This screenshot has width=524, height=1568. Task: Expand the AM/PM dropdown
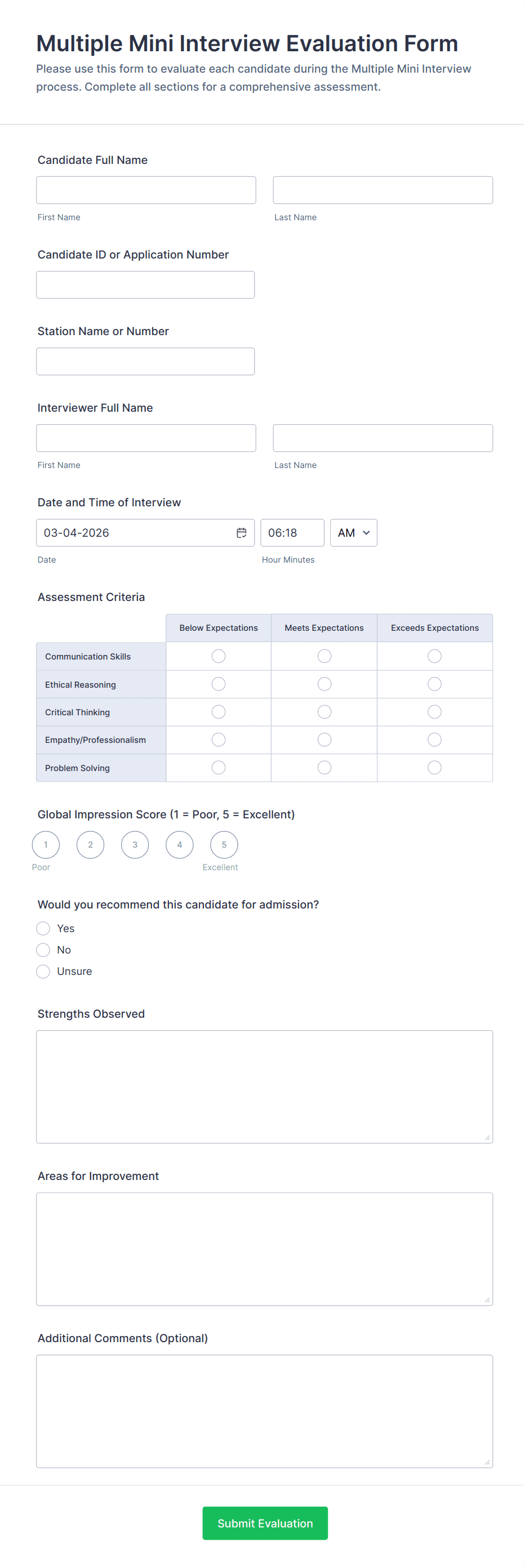[354, 533]
